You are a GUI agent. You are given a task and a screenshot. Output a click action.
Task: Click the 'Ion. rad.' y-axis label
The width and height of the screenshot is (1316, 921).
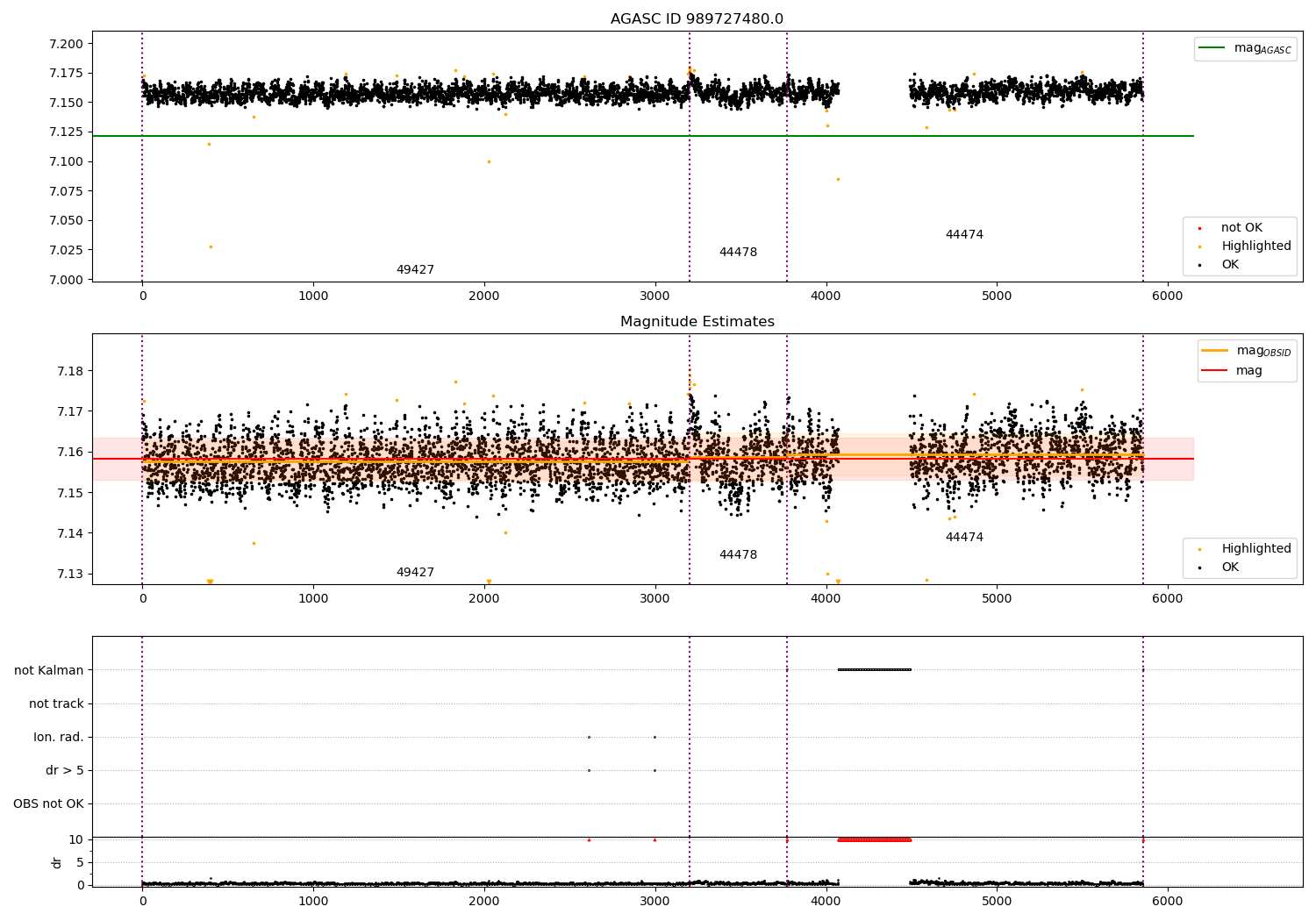(x=59, y=737)
